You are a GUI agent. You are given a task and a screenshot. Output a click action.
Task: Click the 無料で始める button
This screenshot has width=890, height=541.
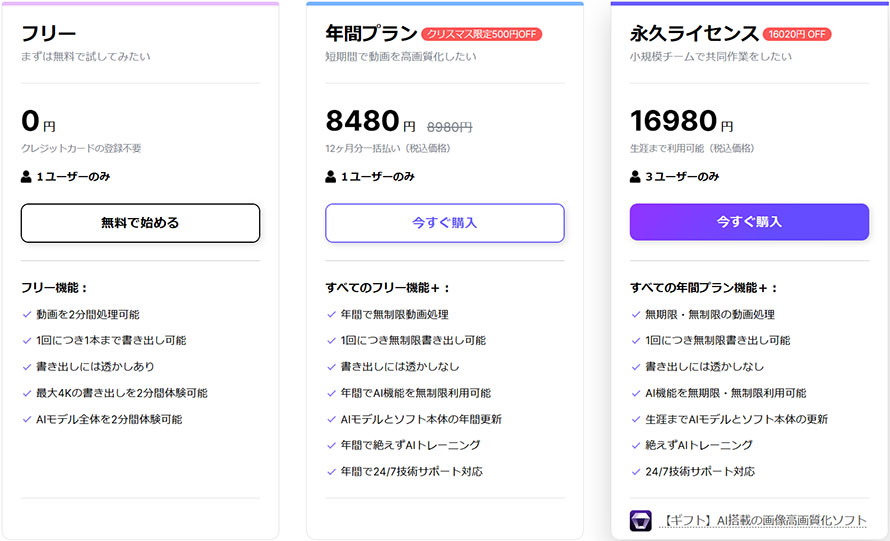click(x=140, y=223)
